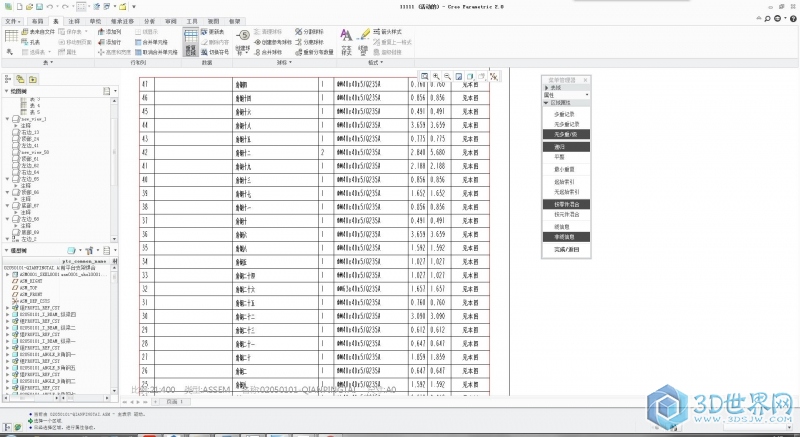
Task: Open the 格式 ribbon group dropdown
Action: (376, 62)
